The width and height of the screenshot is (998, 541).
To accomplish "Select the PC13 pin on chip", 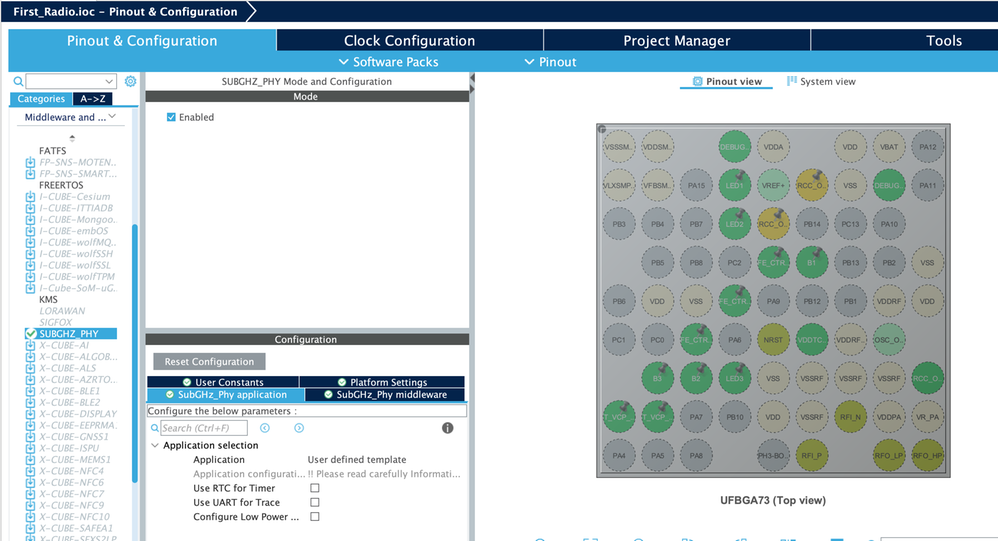I will click(x=850, y=224).
